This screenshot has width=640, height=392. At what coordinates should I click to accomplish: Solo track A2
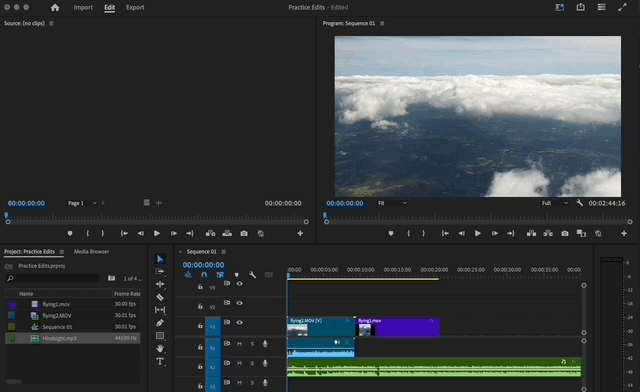[252, 363]
